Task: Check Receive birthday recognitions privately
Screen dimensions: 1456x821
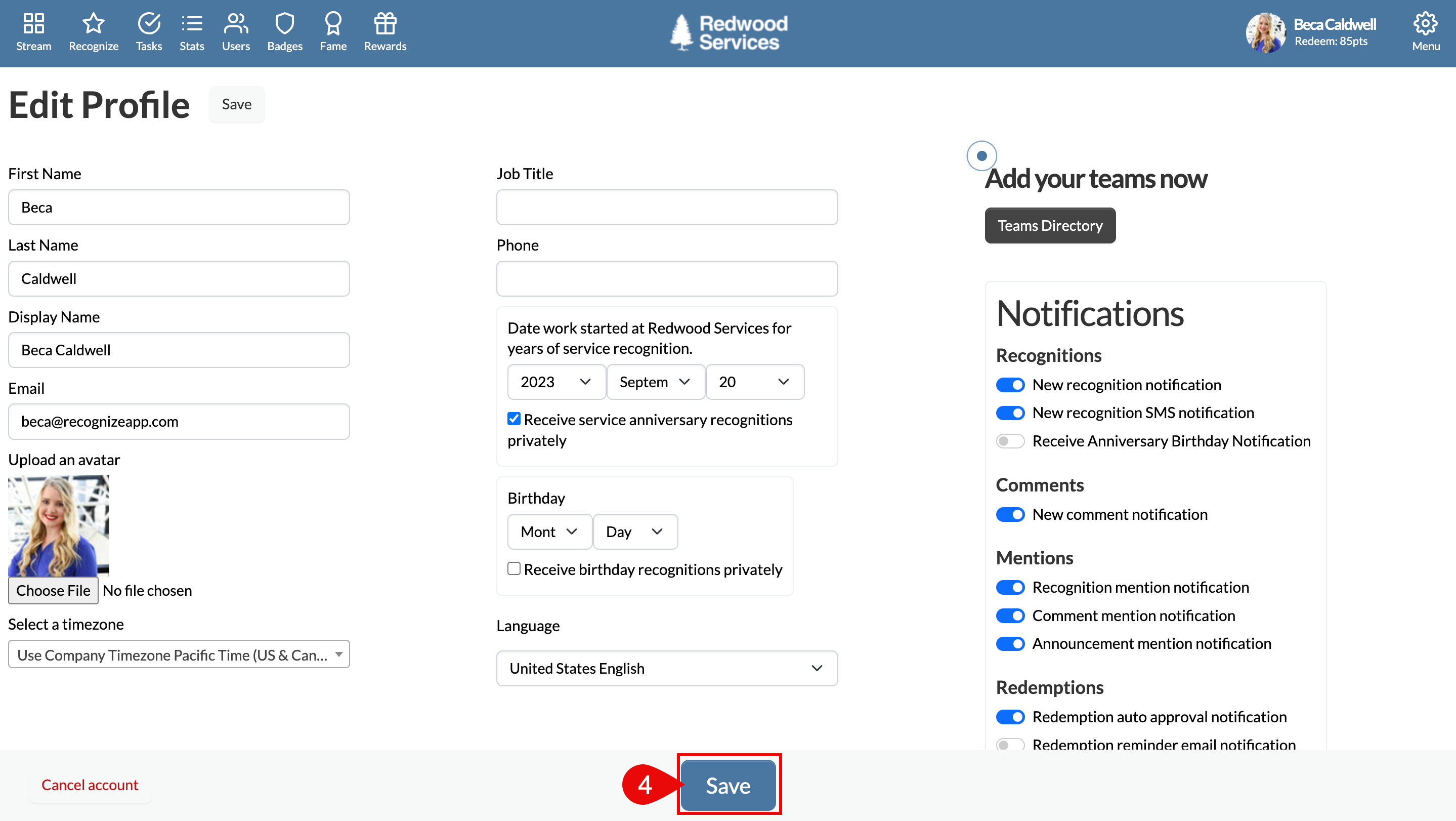Action: 513,569
